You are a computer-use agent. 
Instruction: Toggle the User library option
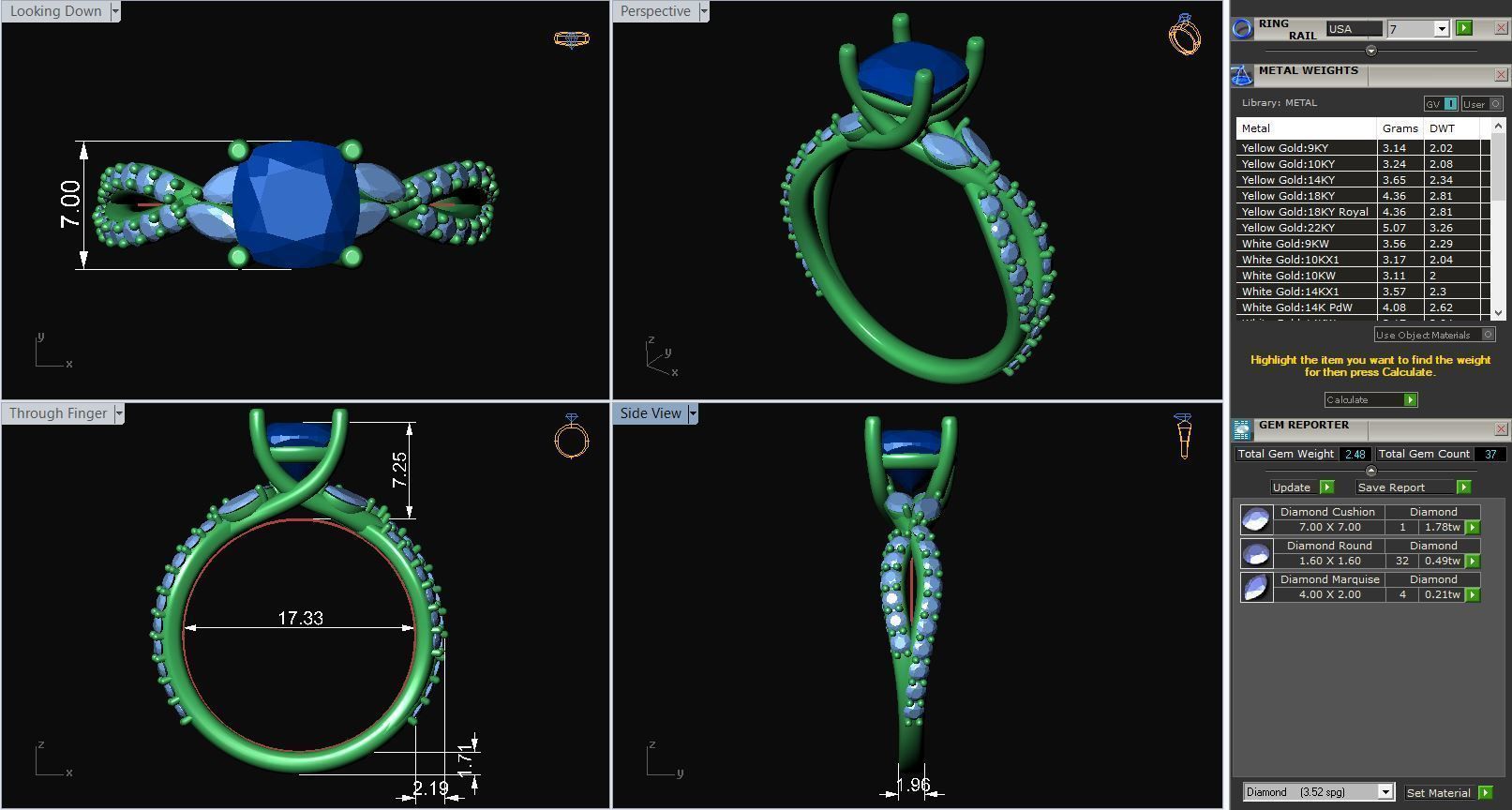1482,104
